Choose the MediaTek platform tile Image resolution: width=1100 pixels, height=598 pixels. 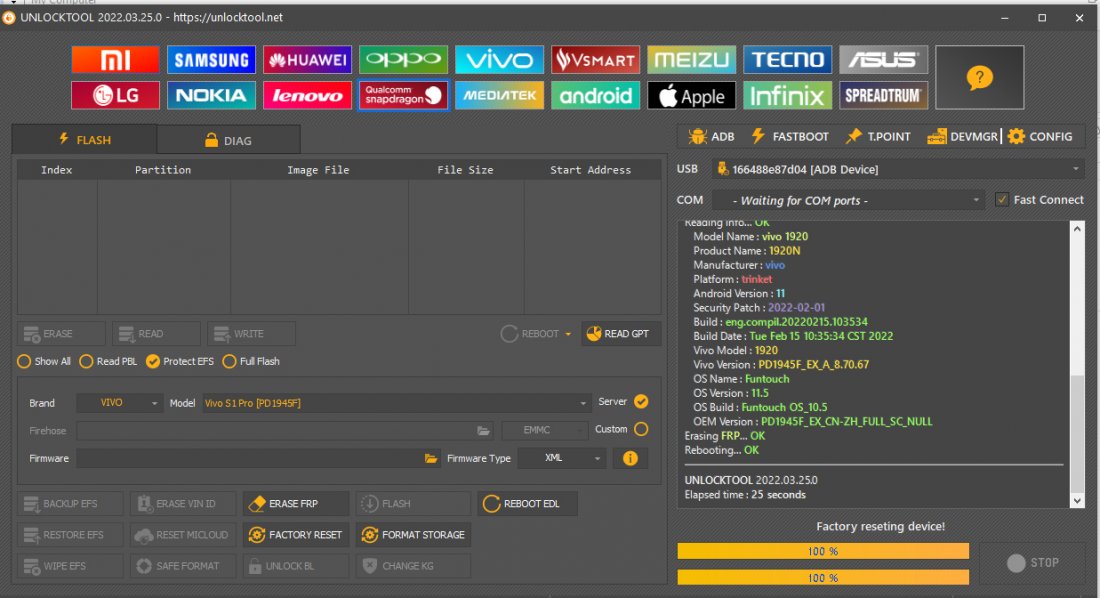click(499, 95)
